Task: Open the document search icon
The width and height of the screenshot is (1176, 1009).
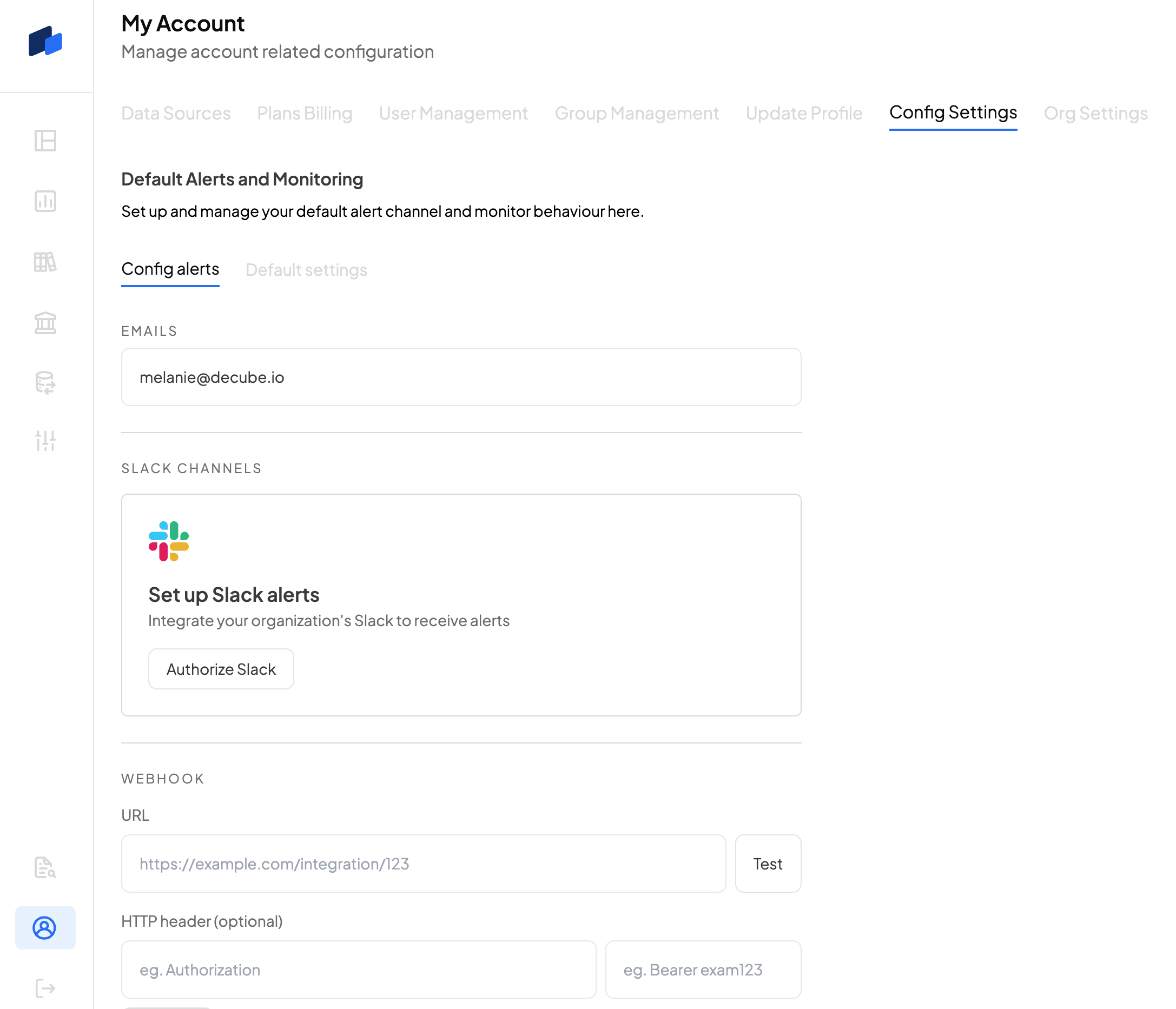Action: pyautogui.click(x=45, y=868)
